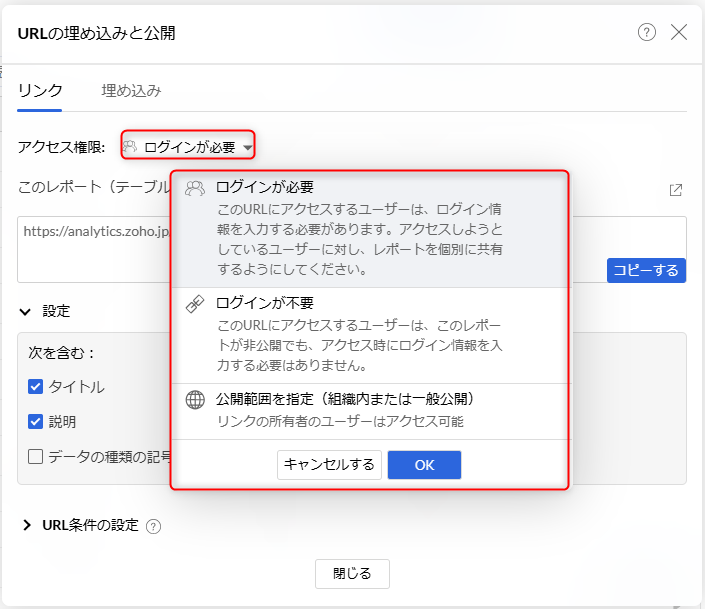Click the コピーする button
Viewport: 705px width, 609px height.
[x=645, y=270]
